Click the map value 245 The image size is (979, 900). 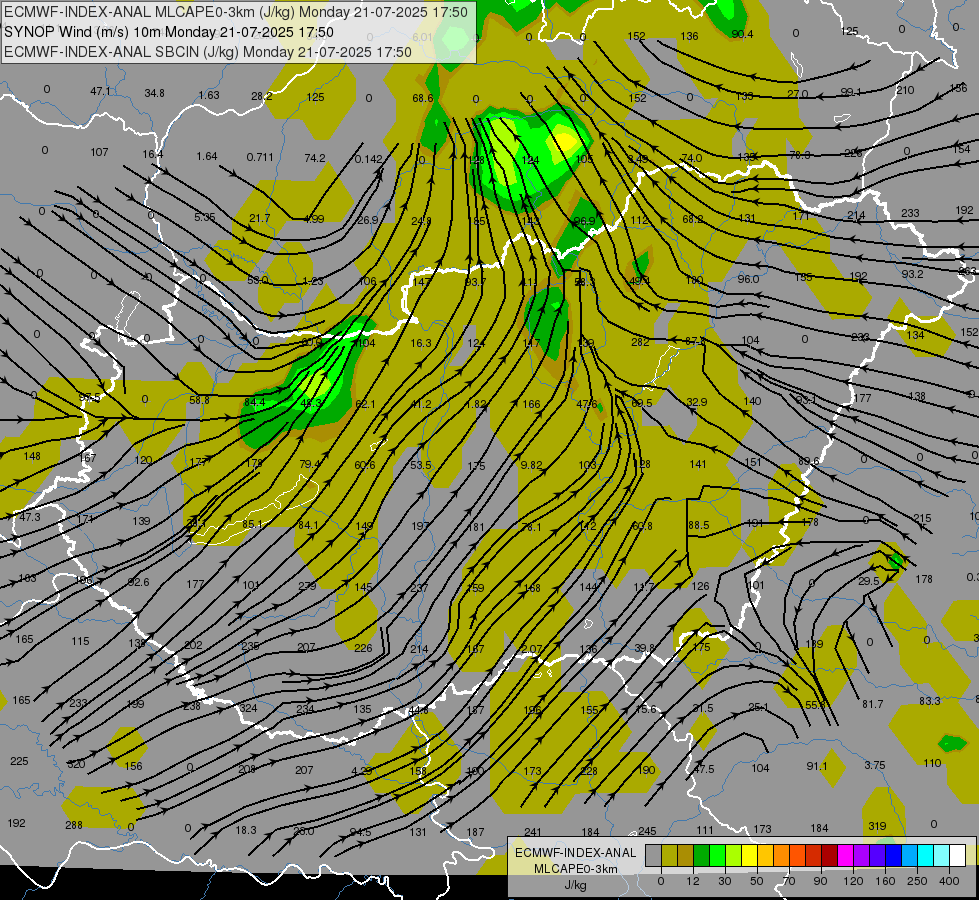pos(647,831)
